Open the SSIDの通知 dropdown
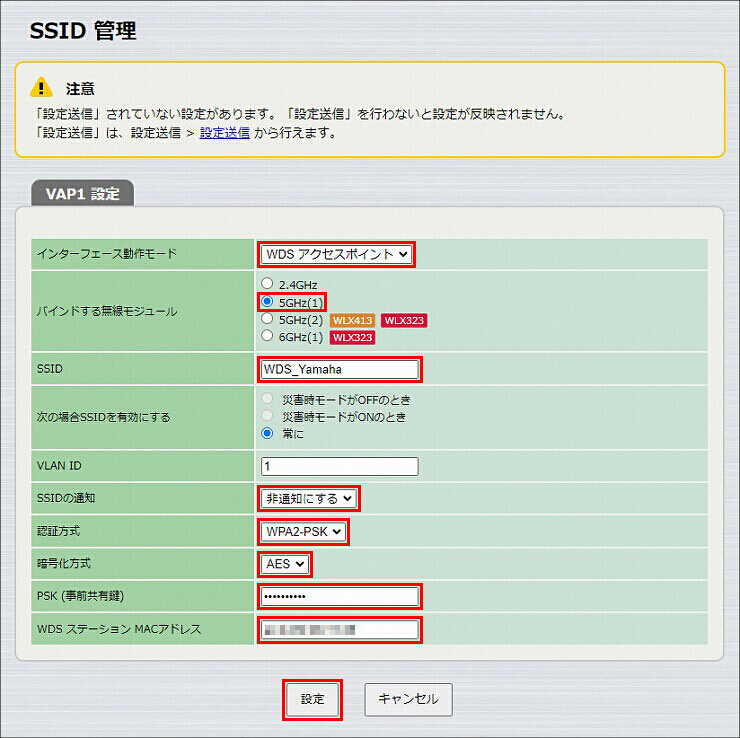 309,498
